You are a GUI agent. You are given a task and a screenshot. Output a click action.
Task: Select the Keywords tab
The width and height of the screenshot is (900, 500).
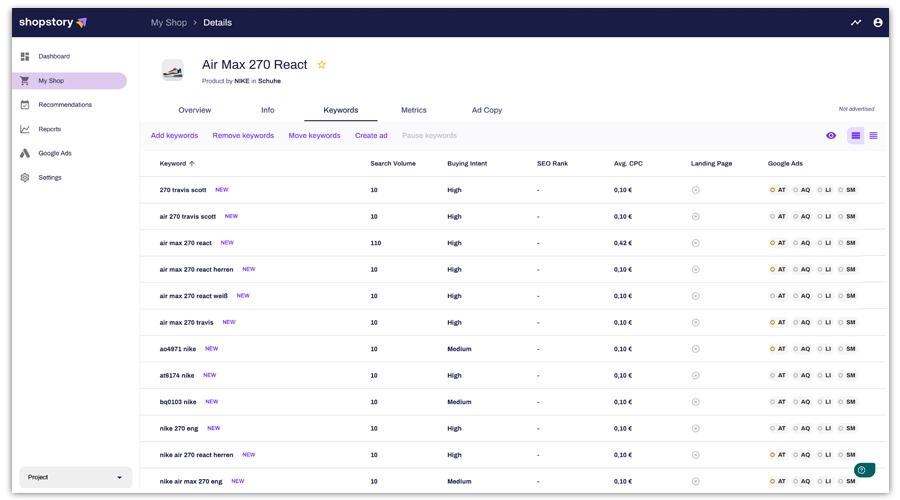point(340,110)
